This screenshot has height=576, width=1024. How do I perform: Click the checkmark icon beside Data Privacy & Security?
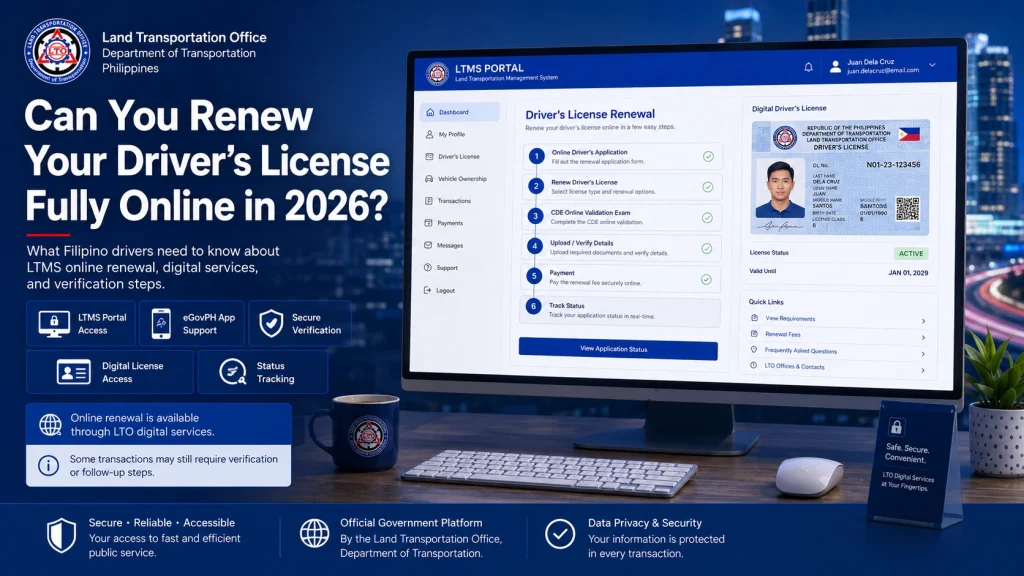pos(560,534)
